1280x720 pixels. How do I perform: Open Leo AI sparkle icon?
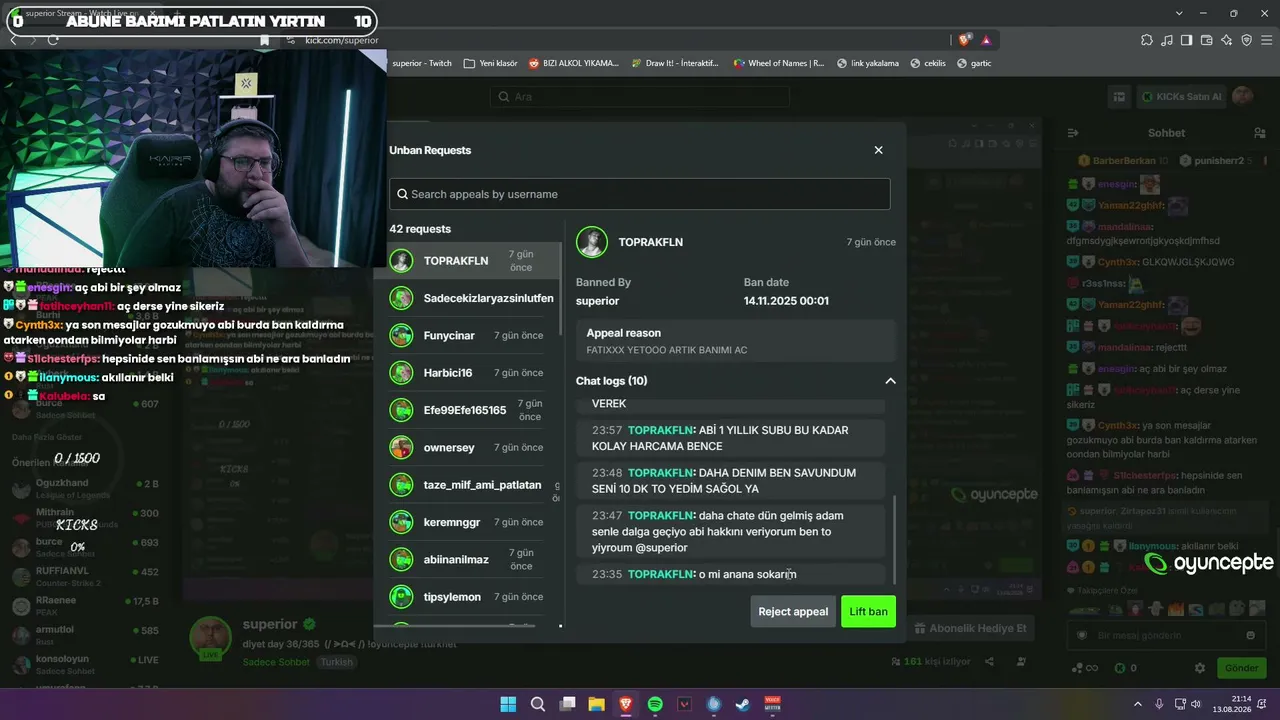point(1226,40)
